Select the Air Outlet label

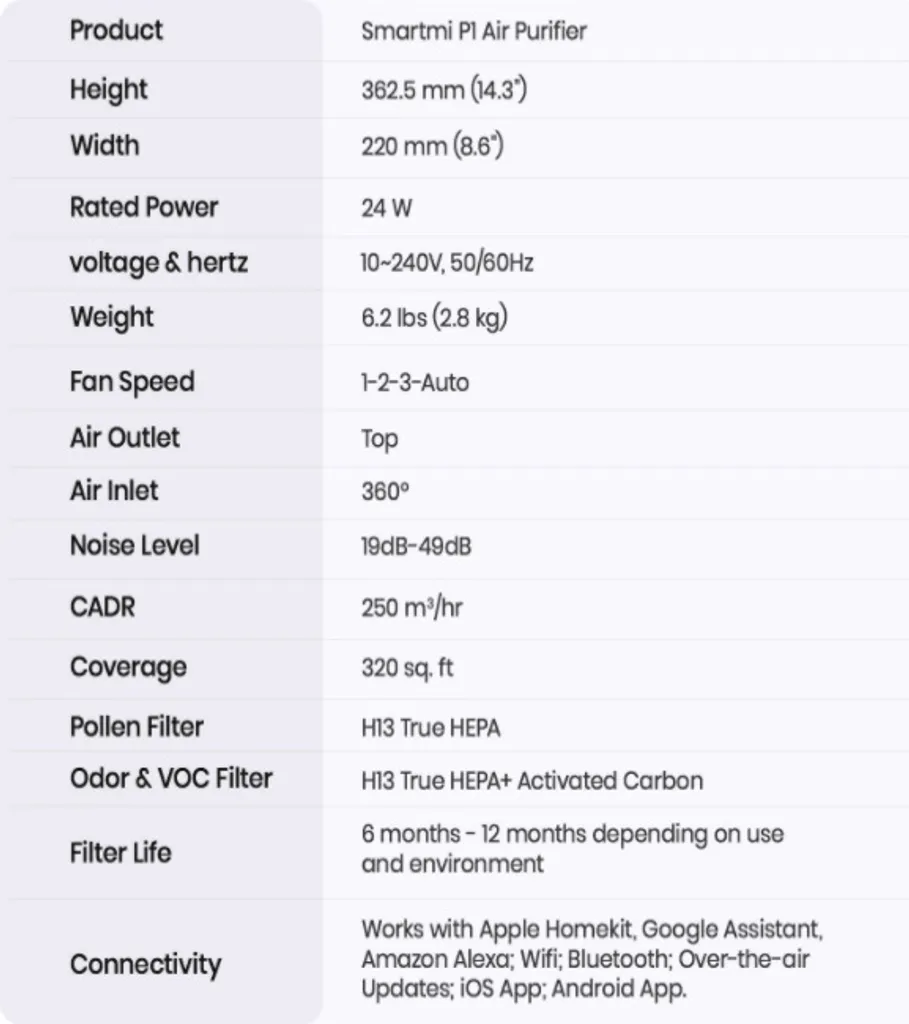[125, 437]
